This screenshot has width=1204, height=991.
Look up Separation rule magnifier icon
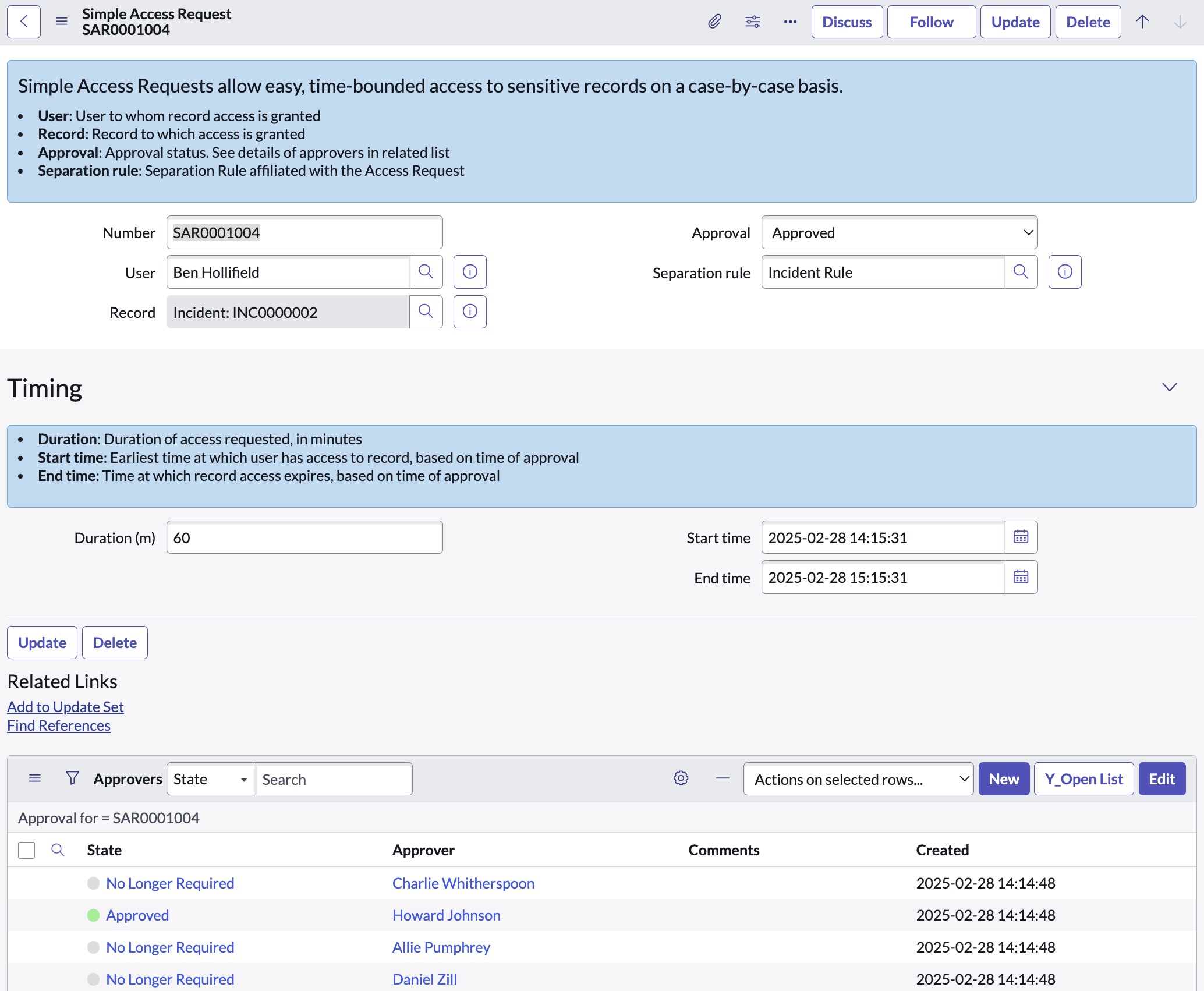[x=1021, y=272]
